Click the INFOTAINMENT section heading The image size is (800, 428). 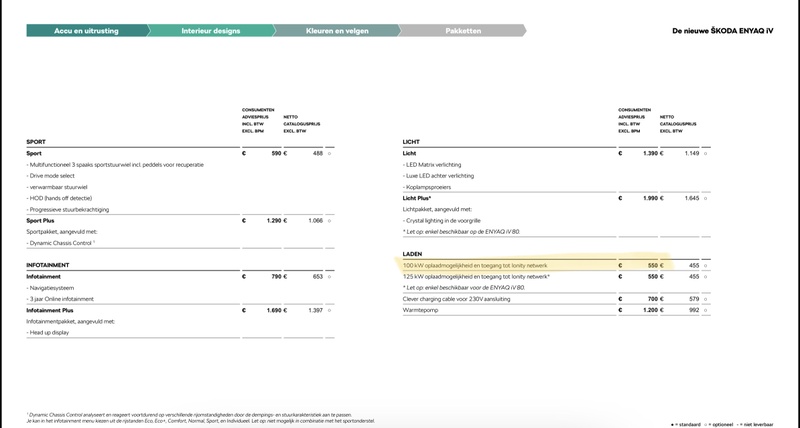tap(47, 265)
